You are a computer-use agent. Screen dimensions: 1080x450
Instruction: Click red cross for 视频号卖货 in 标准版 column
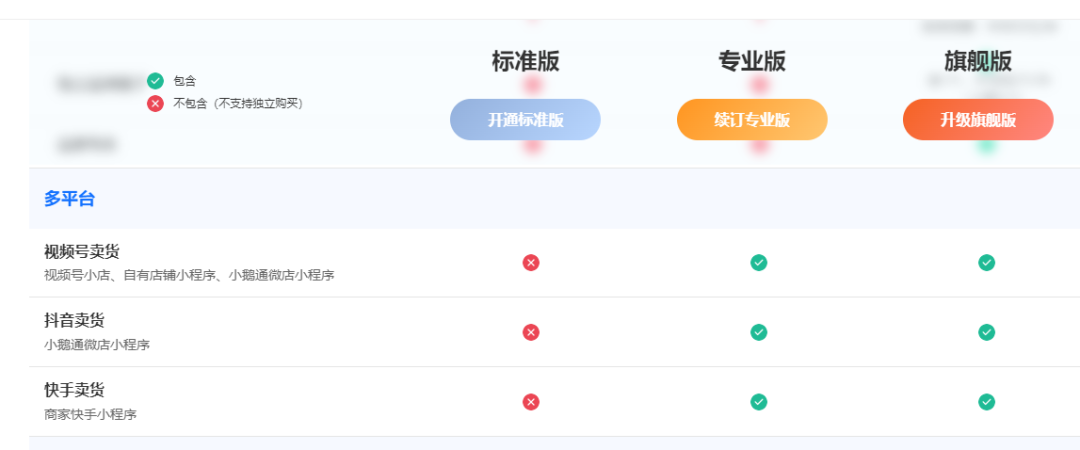[530, 263]
